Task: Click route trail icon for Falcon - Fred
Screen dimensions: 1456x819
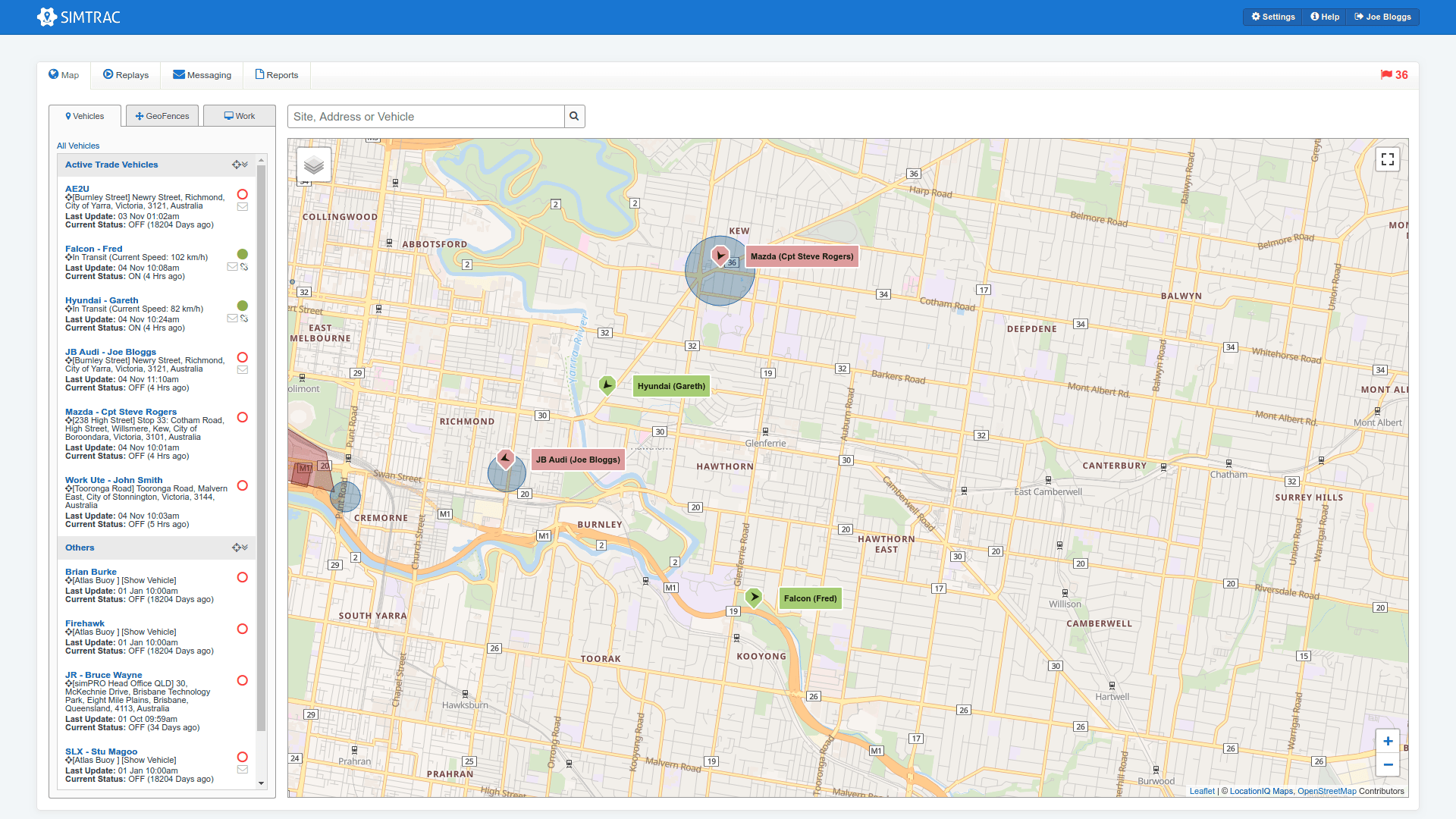Action: click(244, 267)
